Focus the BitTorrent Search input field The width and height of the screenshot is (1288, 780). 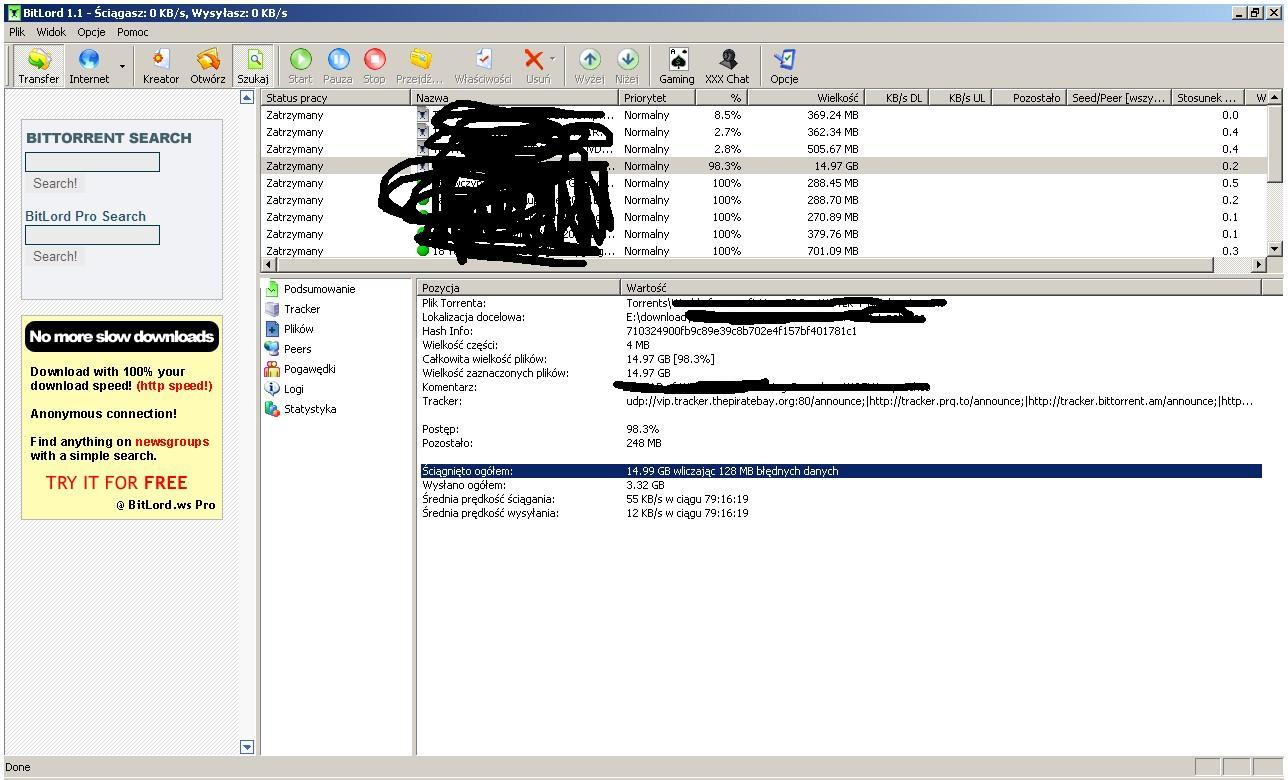92,162
